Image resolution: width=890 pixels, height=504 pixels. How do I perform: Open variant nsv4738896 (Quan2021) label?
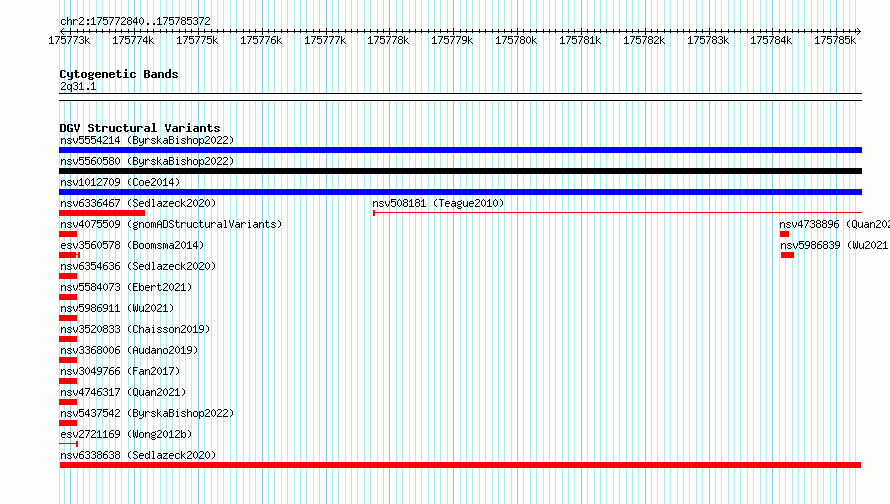point(834,224)
